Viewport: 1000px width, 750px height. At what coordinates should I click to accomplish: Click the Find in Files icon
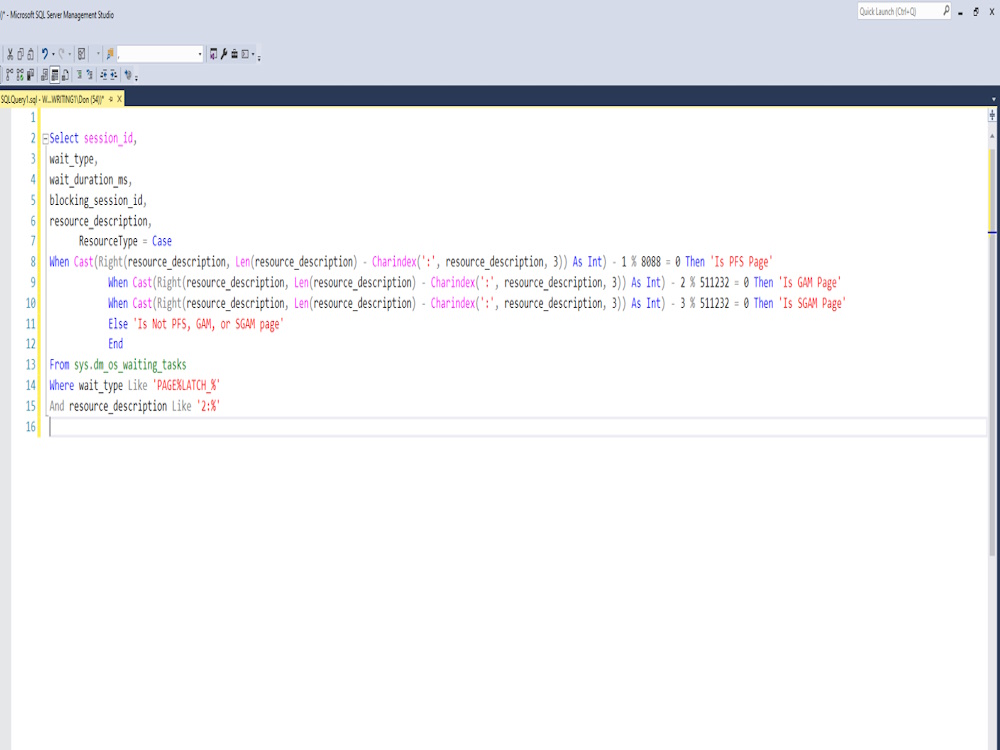tap(110, 54)
